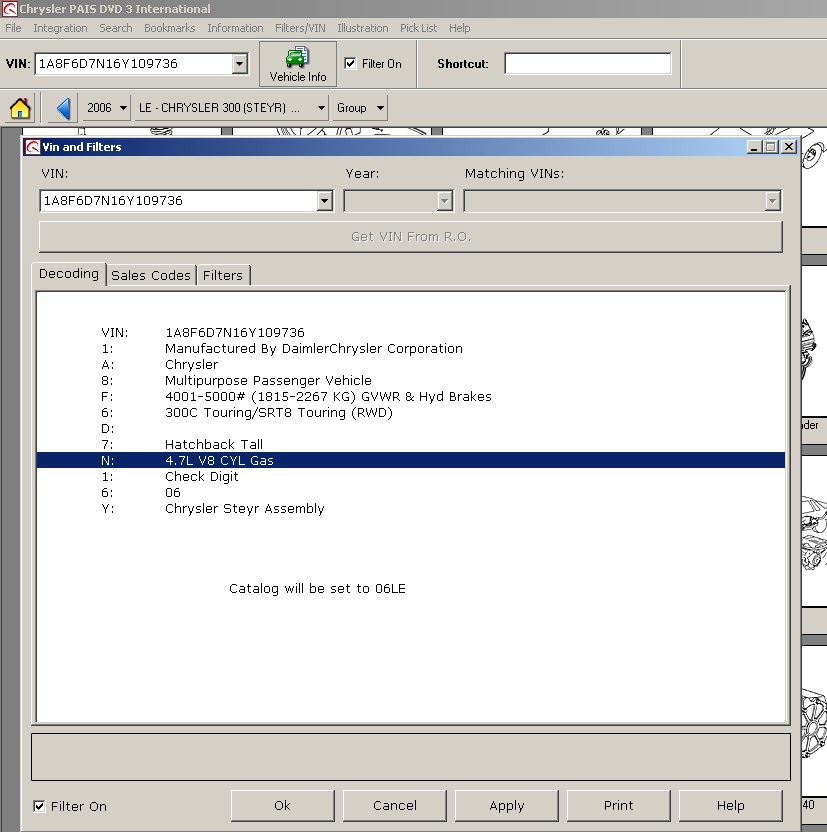Open the 2006 year dropdown
827x832 pixels.
pyautogui.click(x=106, y=108)
